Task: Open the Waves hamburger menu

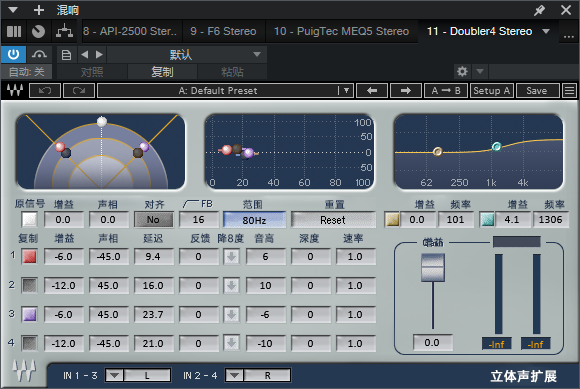Action: pyautogui.click(x=569, y=91)
